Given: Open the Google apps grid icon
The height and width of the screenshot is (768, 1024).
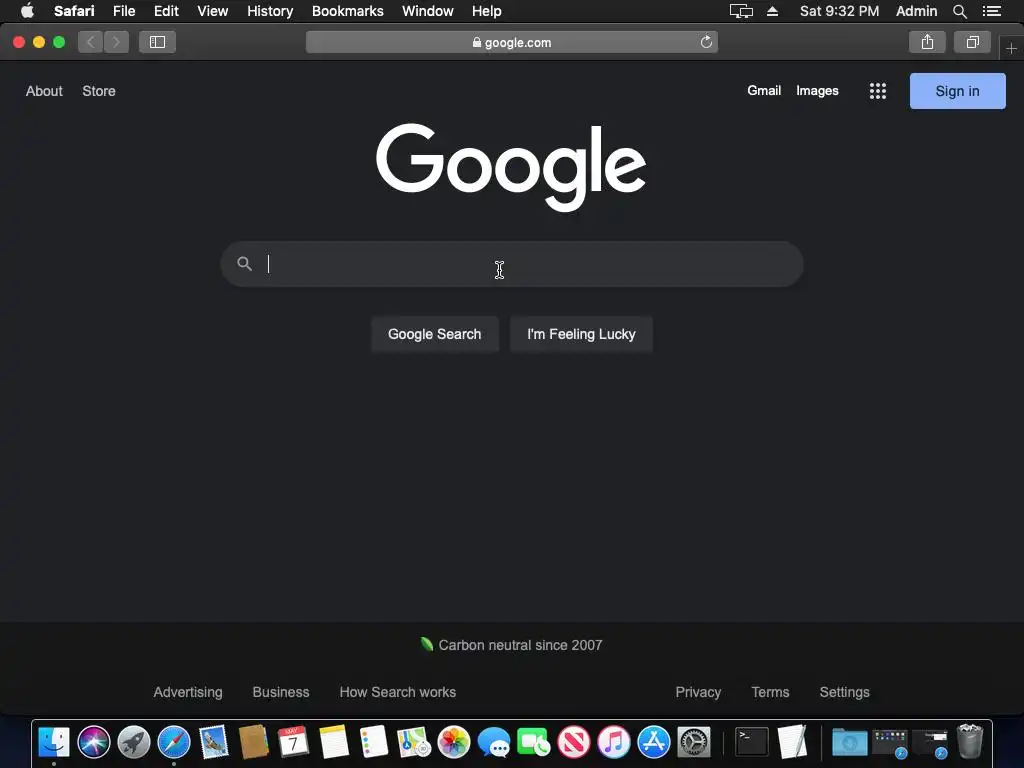Looking at the screenshot, I should (x=878, y=91).
